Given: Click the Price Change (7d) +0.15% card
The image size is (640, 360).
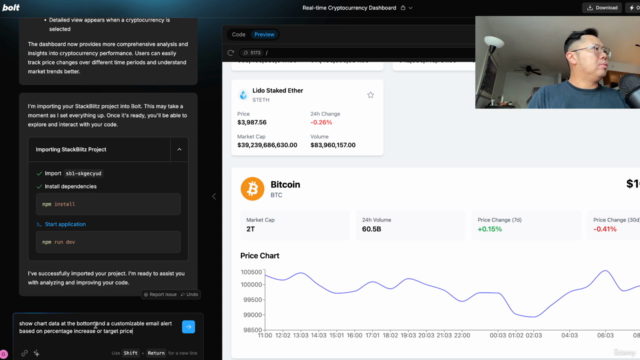Looking at the screenshot, I should pyautogui.click(x=527, y=225).
